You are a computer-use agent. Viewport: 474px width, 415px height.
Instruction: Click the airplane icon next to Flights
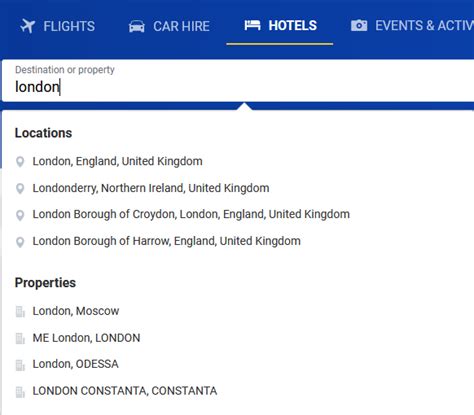coord(27,26)
